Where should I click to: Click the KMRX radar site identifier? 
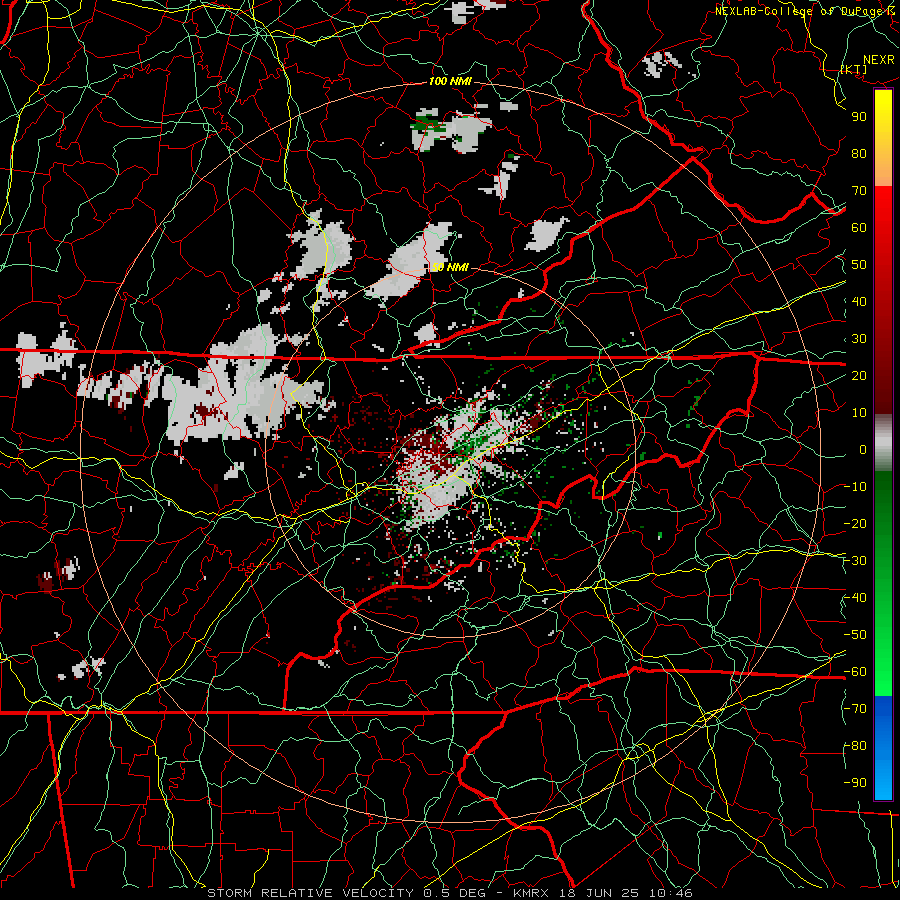coord(533,893)
